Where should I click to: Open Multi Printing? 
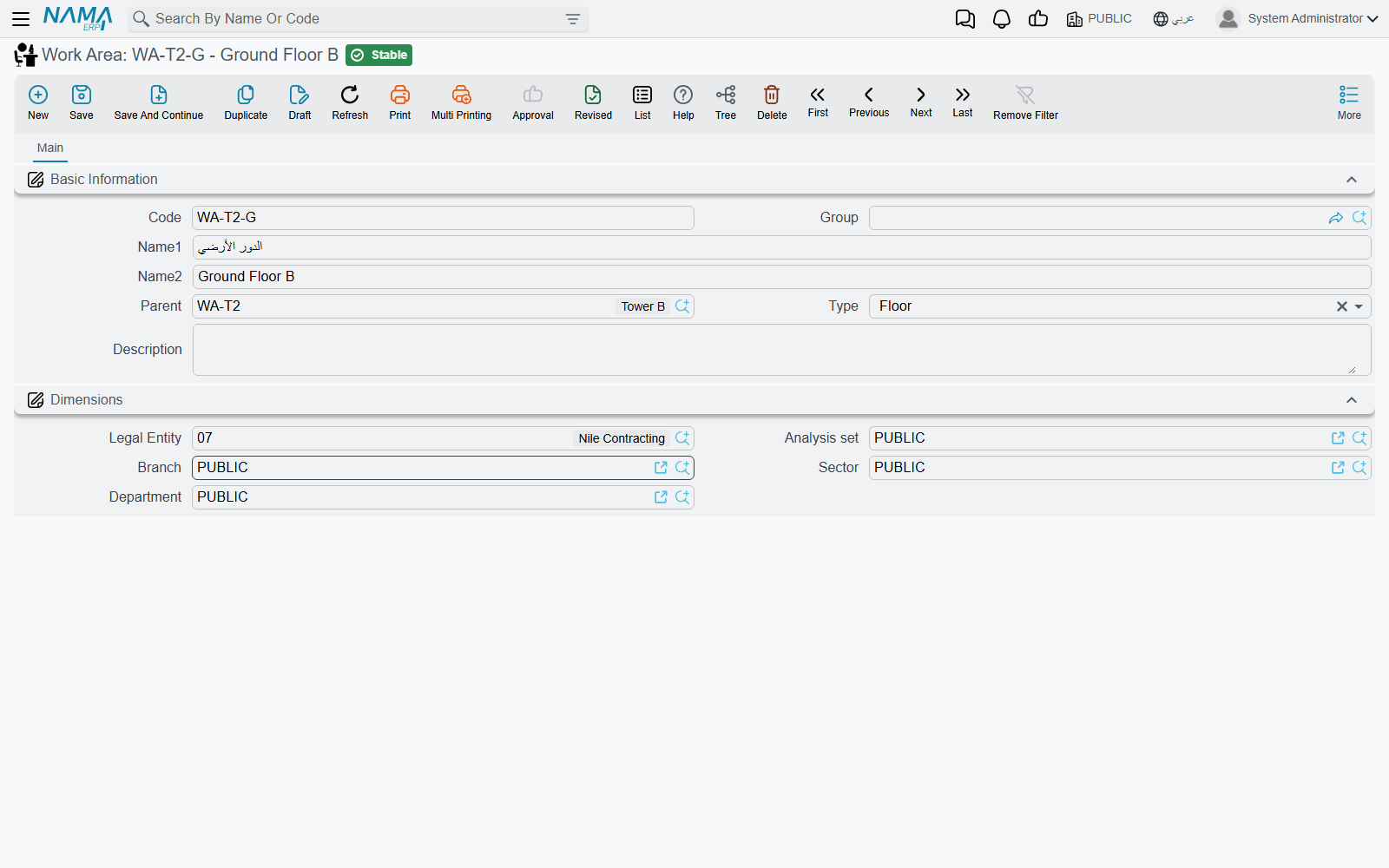click(x=461, y=102)
